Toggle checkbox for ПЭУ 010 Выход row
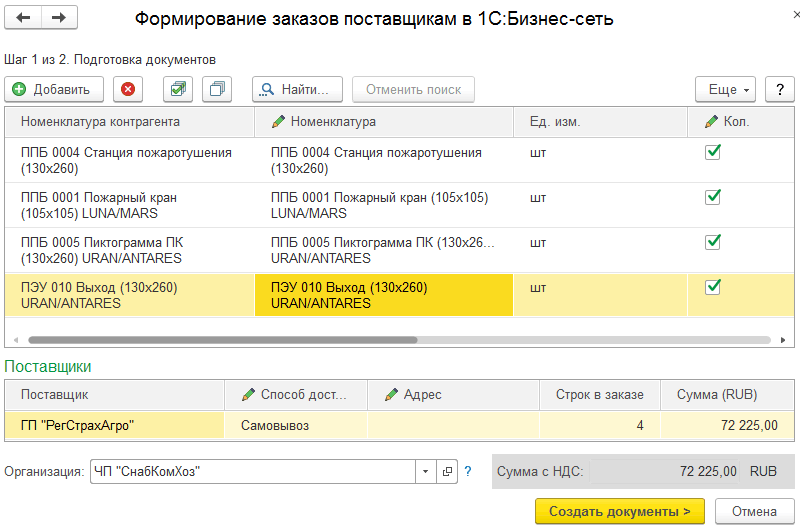This screenshot has height=531, width=800. click(x=713, y=287)
